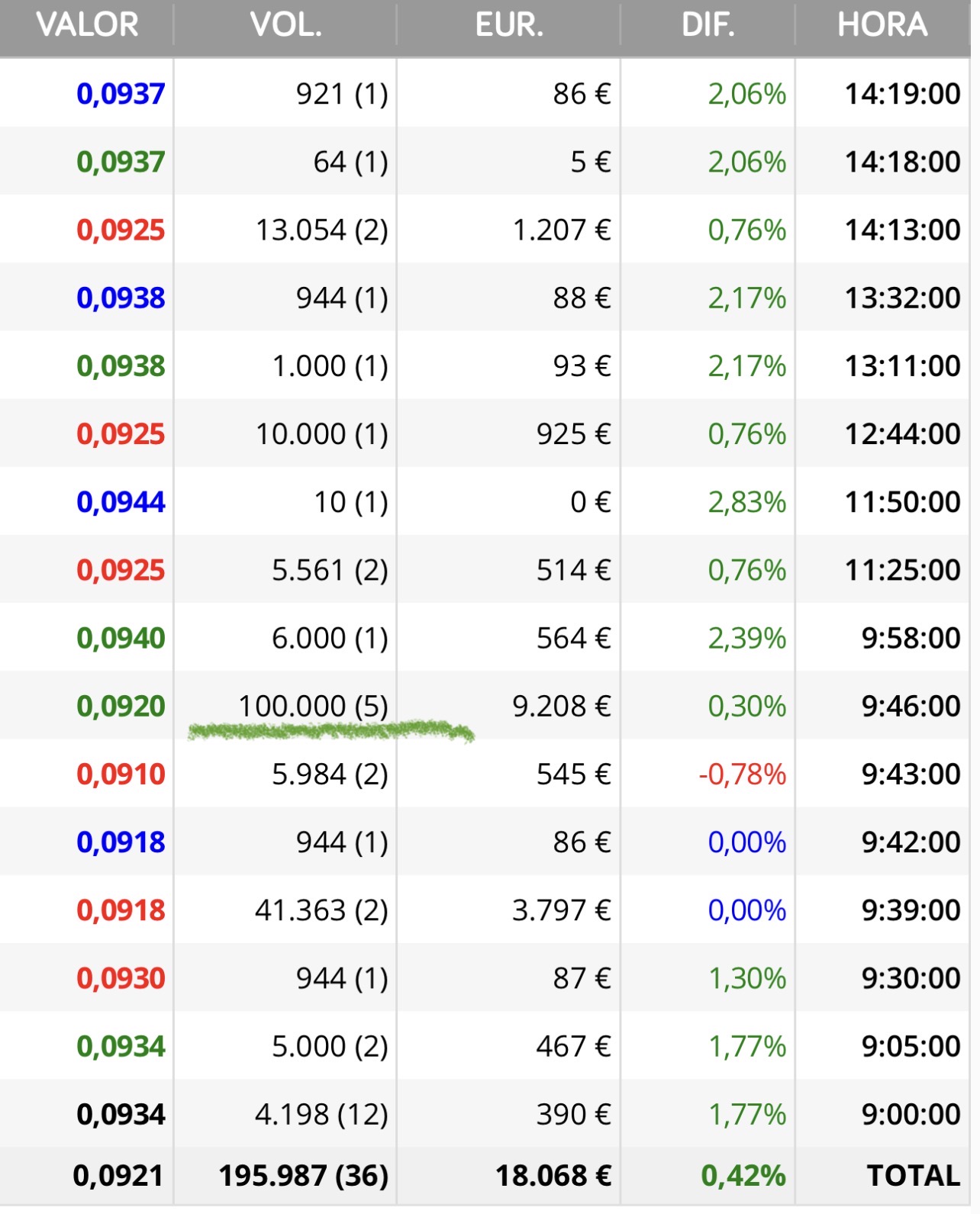Screen dimensions: 980x1214
Task: Click the VALOR column header
Action: [x=87, y=25]
